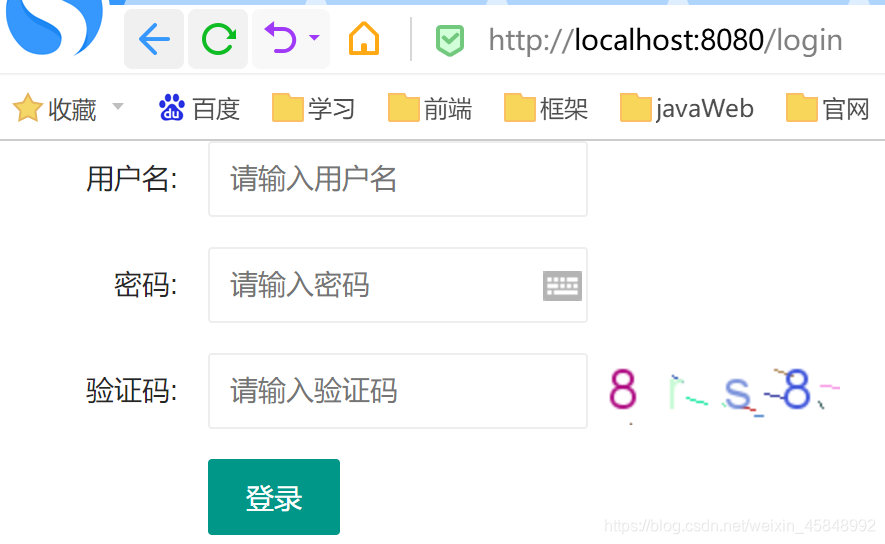Focus the 请输入用户名 username field
Screen dimensions: 885x544
pyautogui.click(x=398, y=179)
